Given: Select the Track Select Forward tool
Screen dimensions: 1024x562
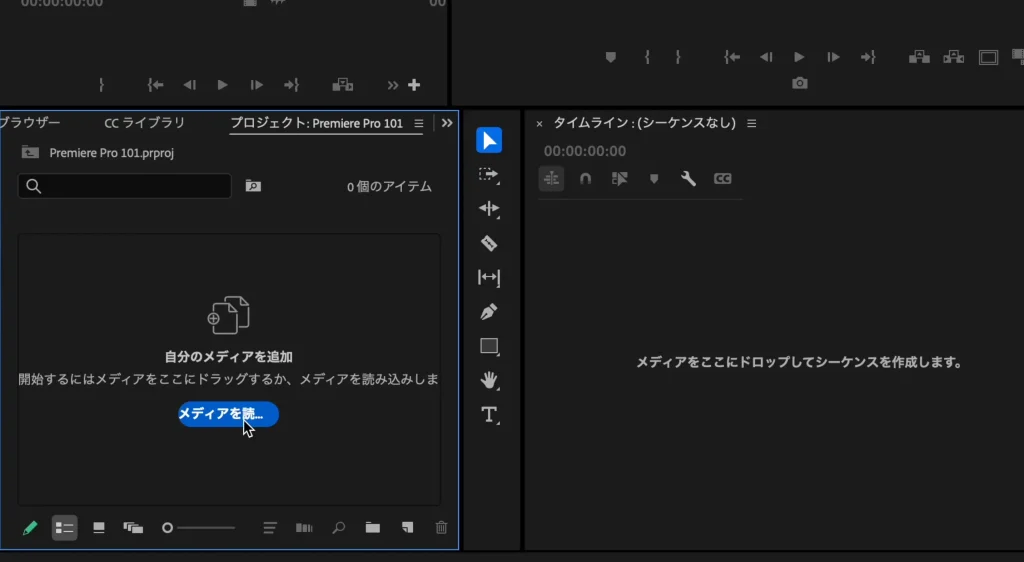Looking at the screenshot, I should coord(488,175).
